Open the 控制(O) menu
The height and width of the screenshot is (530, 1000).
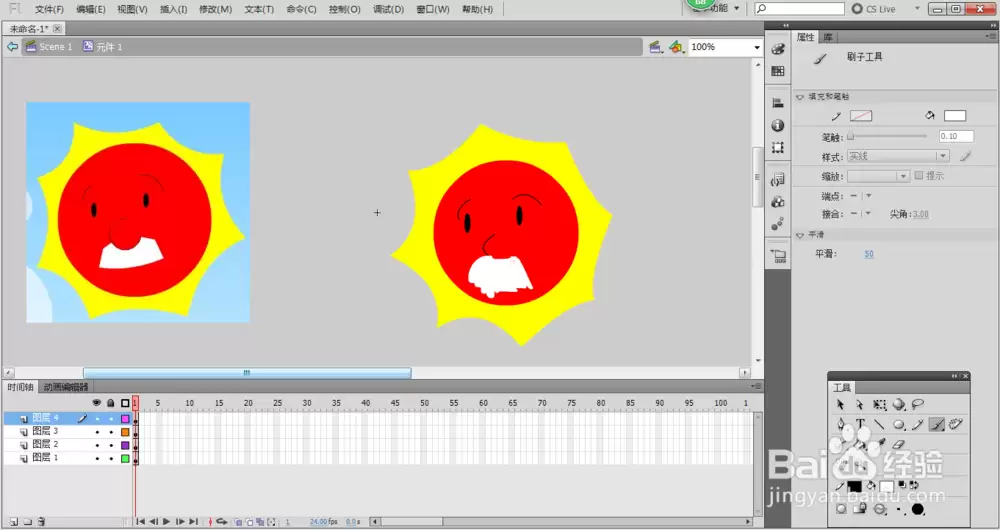(x=344, y=10)
